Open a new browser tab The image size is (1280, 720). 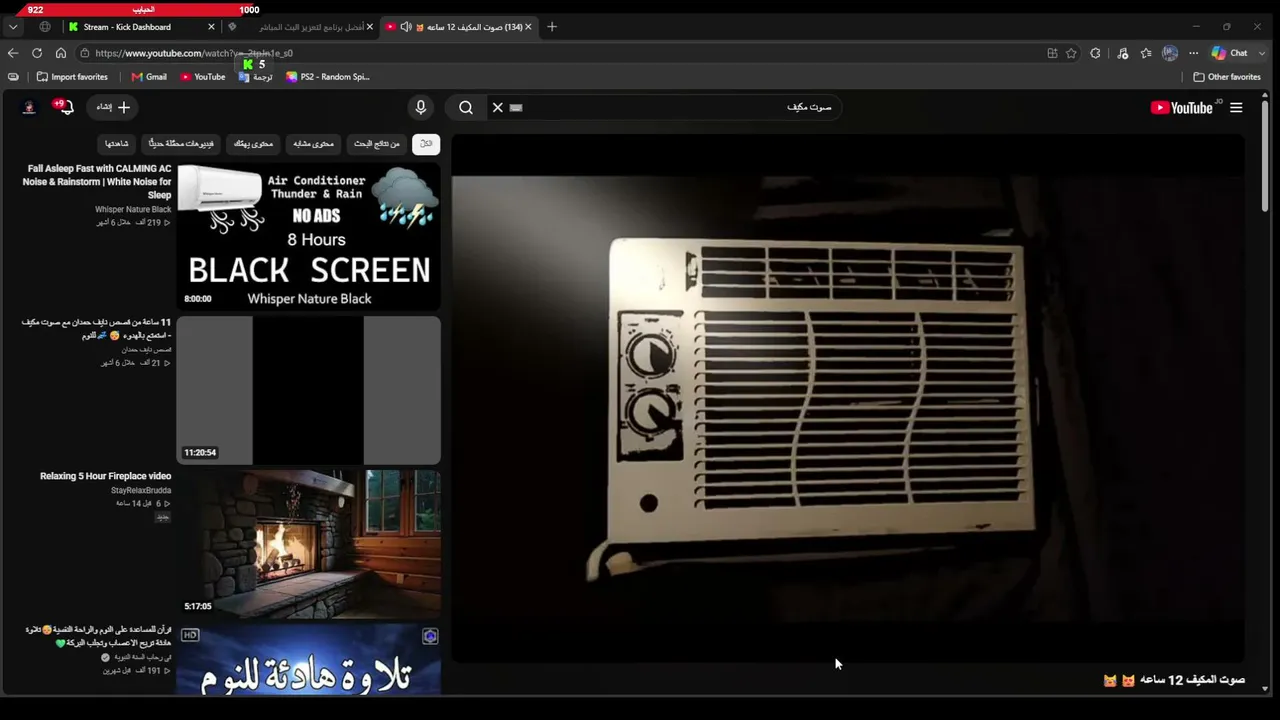[552, 27]
